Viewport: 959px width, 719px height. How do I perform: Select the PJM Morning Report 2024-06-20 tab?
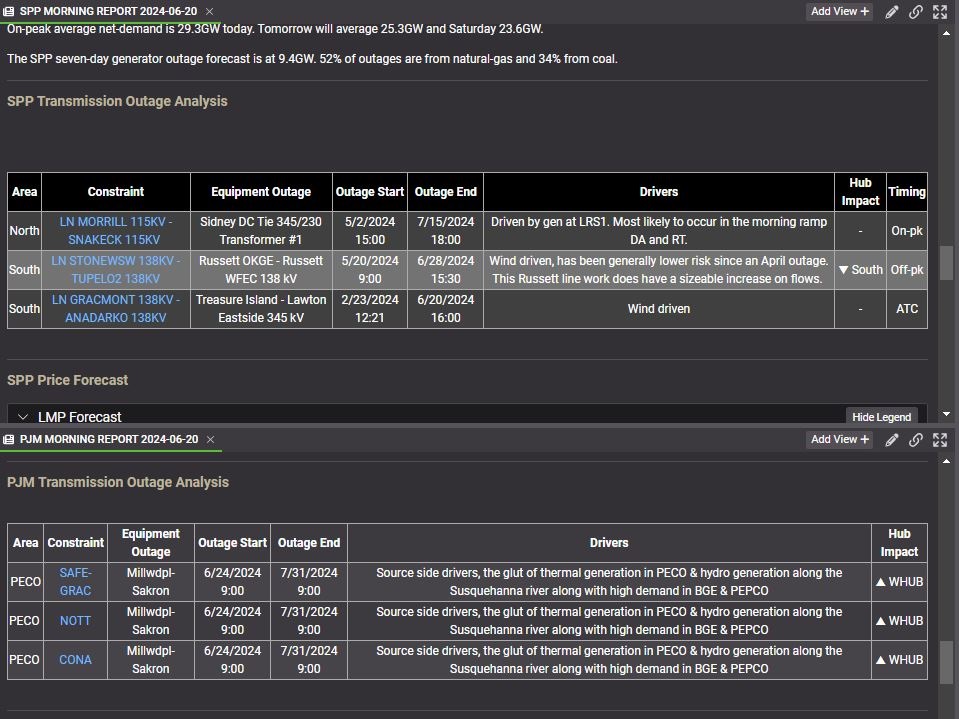pos(107,440)
